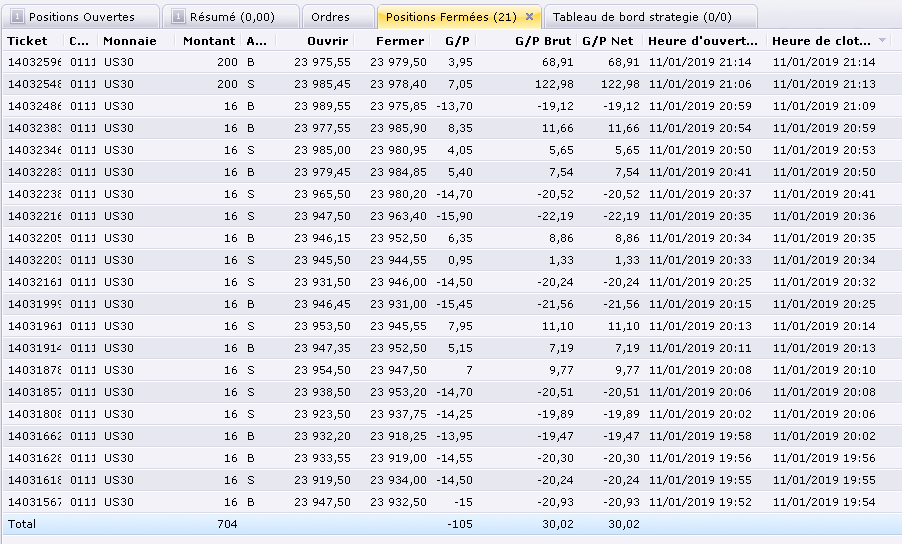Viewport: 902px width, 544px height.
Task: Click the icon on the Résumé tab
Action: (x=177, y=17)
